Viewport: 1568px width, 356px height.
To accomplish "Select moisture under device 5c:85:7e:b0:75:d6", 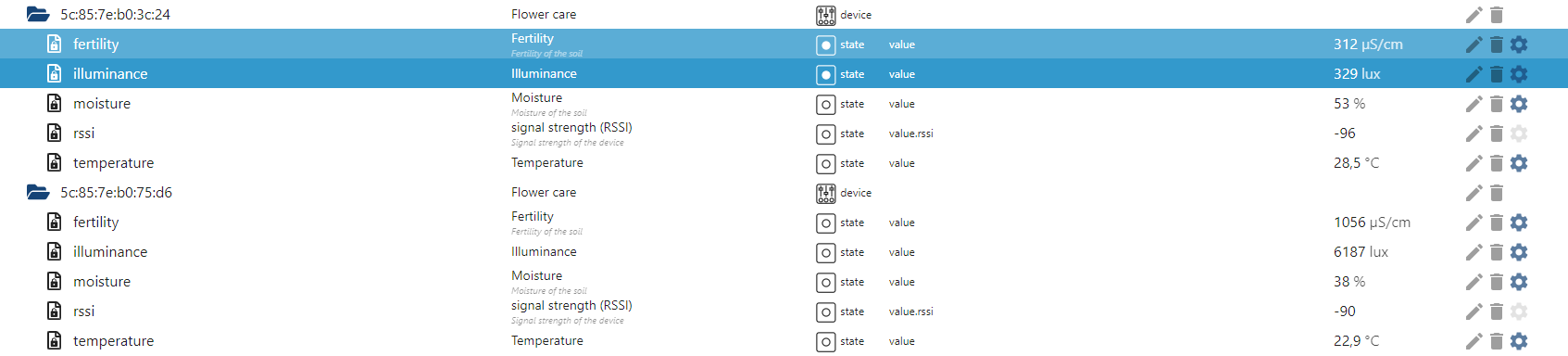I will click(784, 282).
